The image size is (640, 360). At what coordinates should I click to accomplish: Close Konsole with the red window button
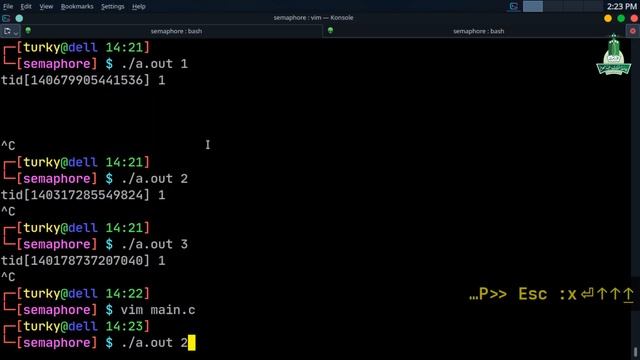click(634, 18)
